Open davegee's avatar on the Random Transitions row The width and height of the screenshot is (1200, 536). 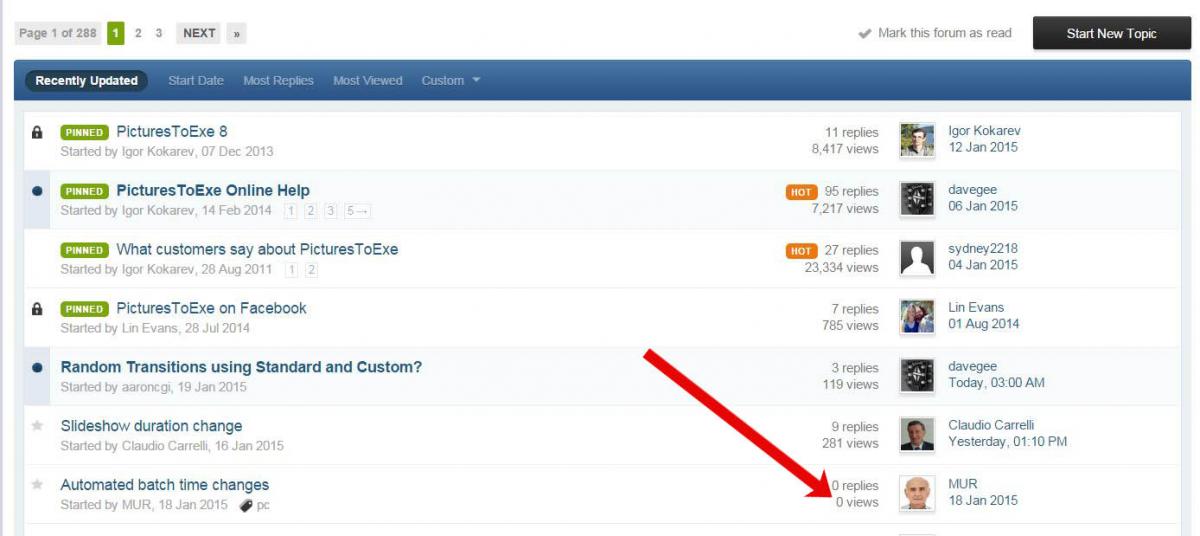click(917, 376)
